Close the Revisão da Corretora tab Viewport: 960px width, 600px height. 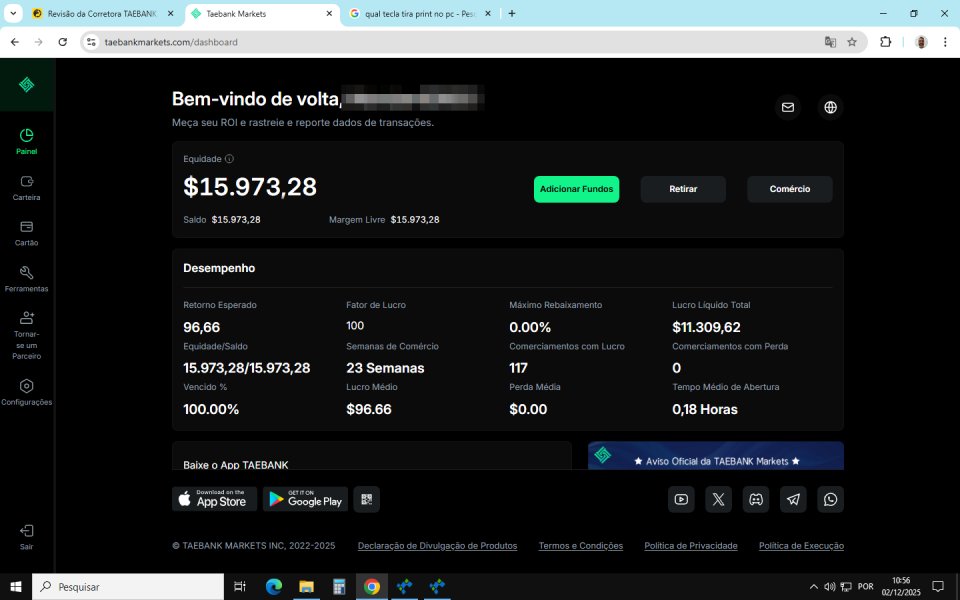coord(171,13)
